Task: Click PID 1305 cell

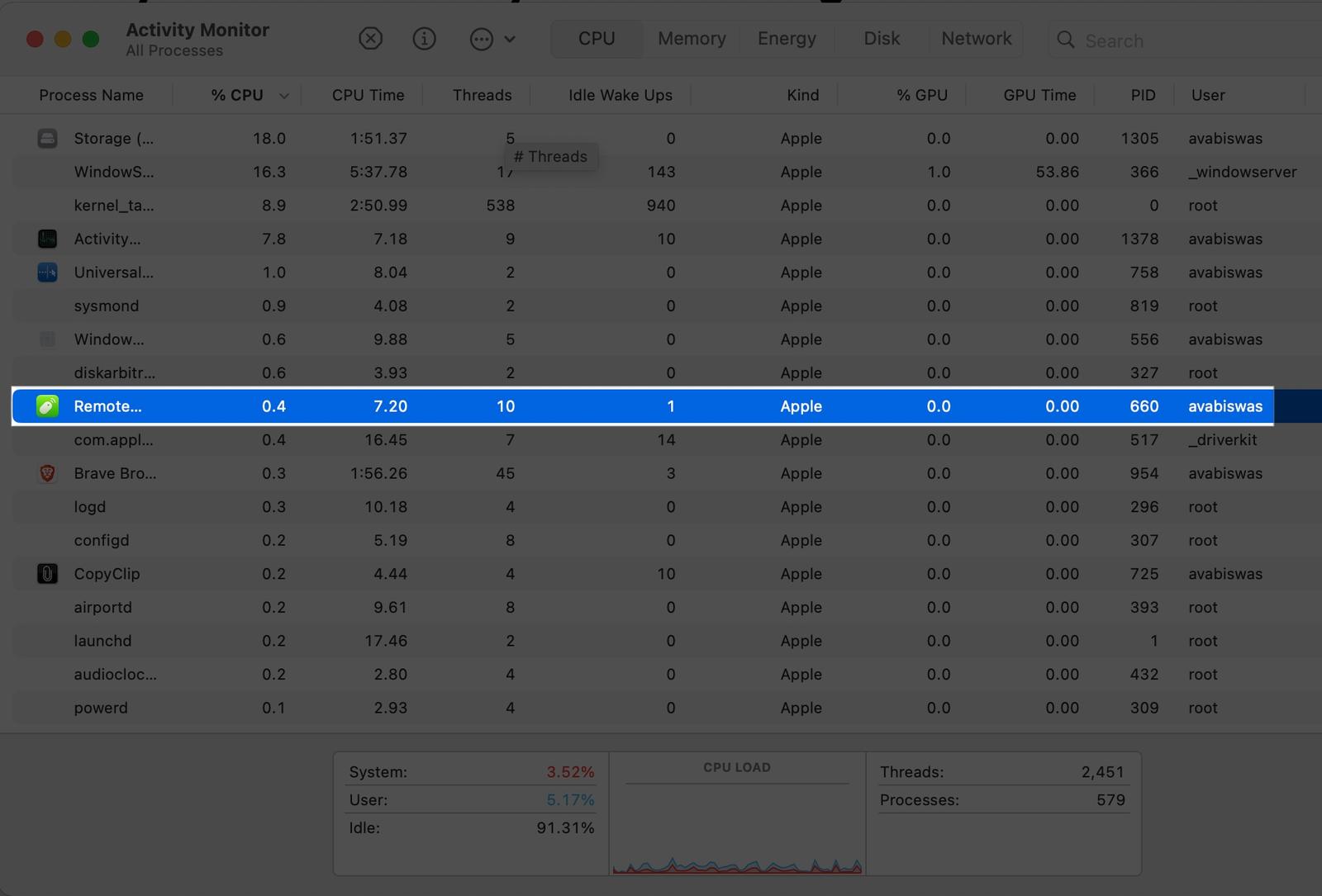Action: [1139, 138]
